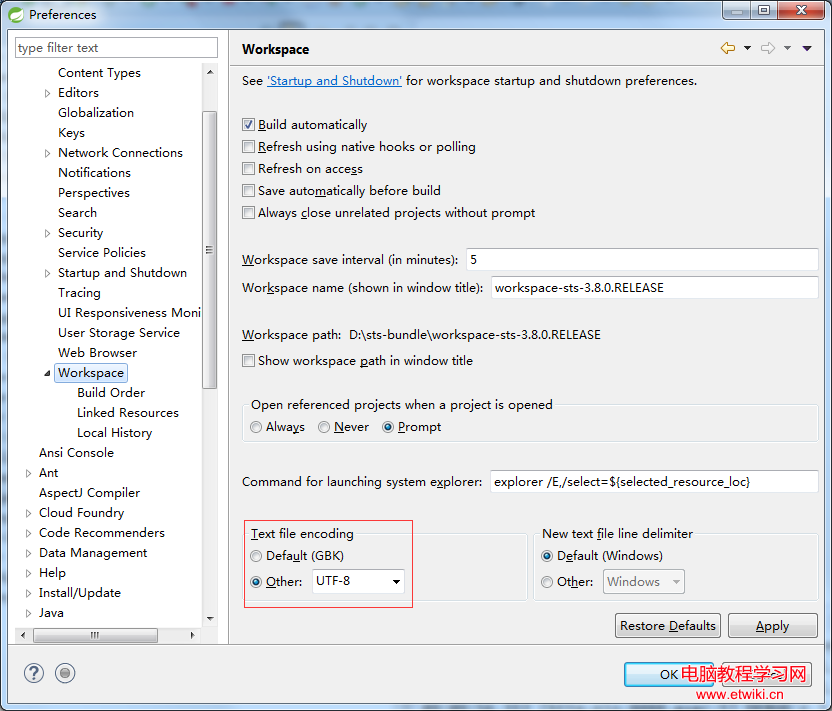Select Build Order under Workspace
832x711 pixels.
click(x=111, y=393)
